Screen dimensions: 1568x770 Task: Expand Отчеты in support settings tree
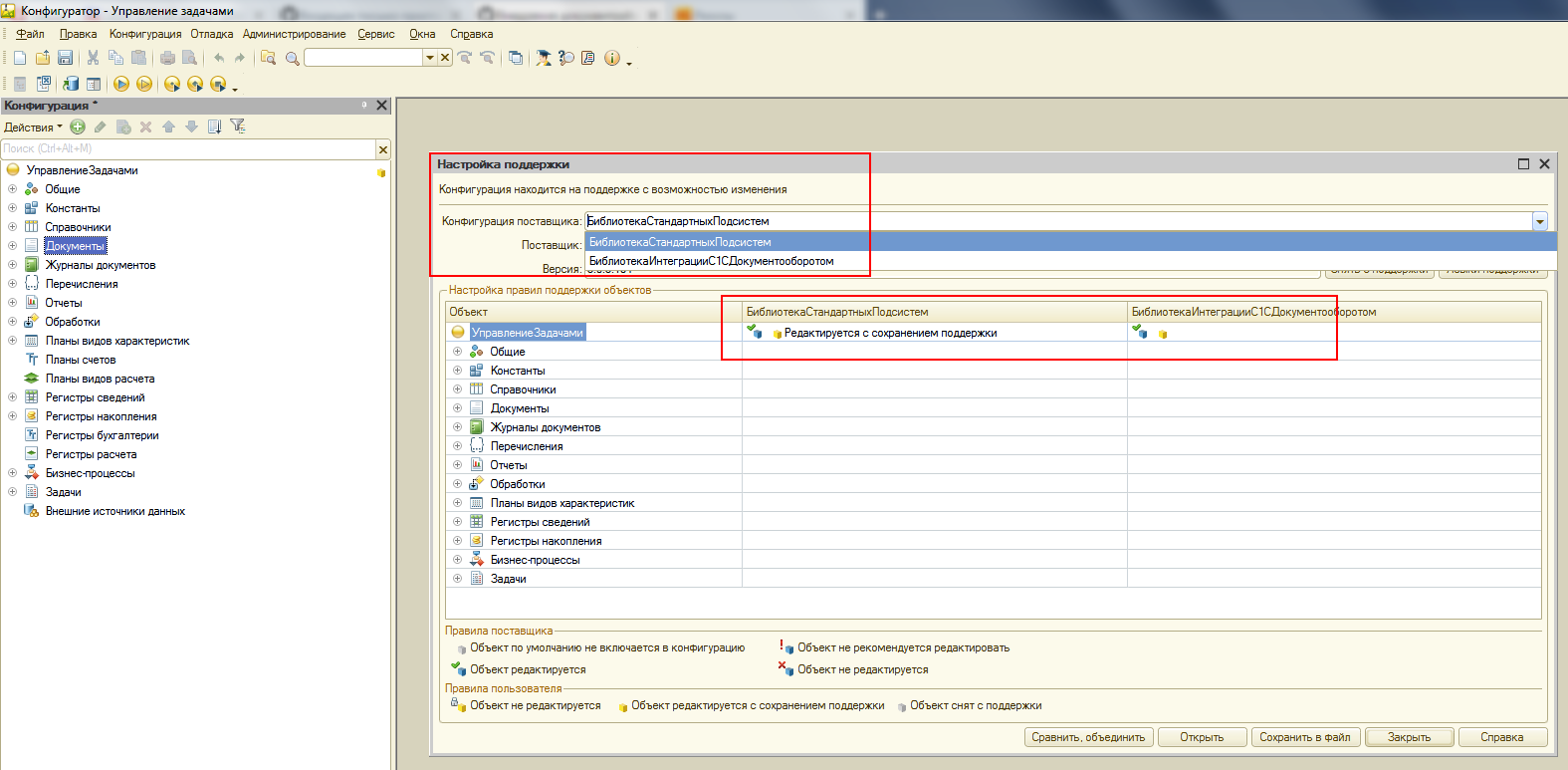click(457, 465)
